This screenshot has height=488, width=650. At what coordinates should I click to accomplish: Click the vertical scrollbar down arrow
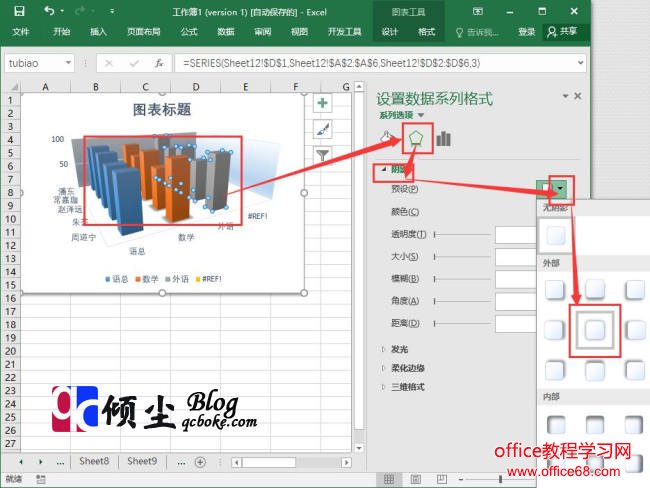click(359, 448)
